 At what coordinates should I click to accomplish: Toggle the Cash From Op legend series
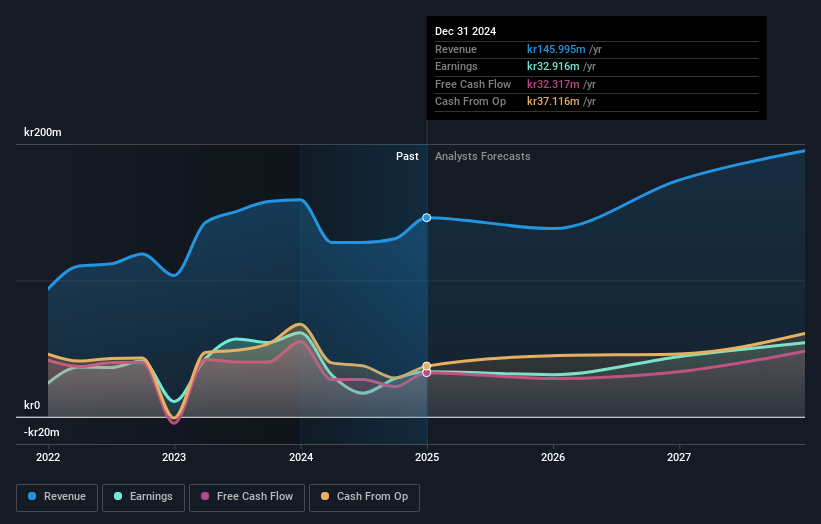364,497
